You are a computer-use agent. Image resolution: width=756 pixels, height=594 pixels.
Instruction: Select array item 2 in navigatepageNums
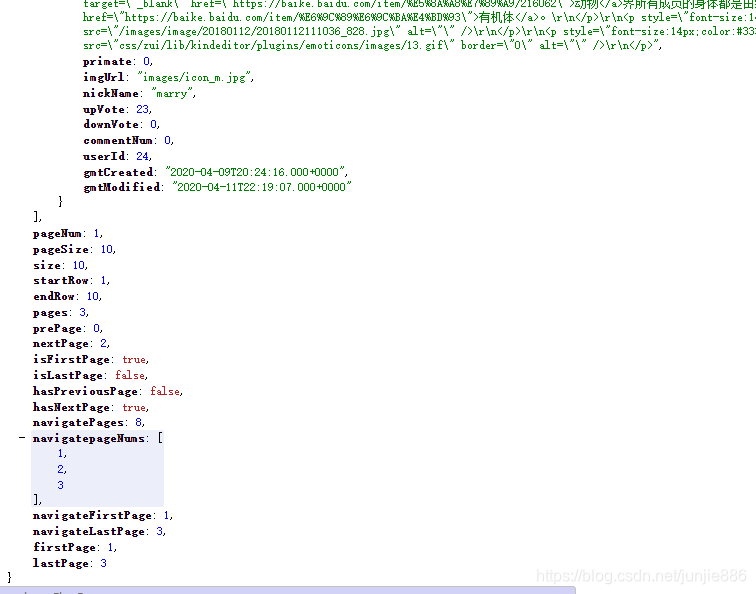coord(60,469)
